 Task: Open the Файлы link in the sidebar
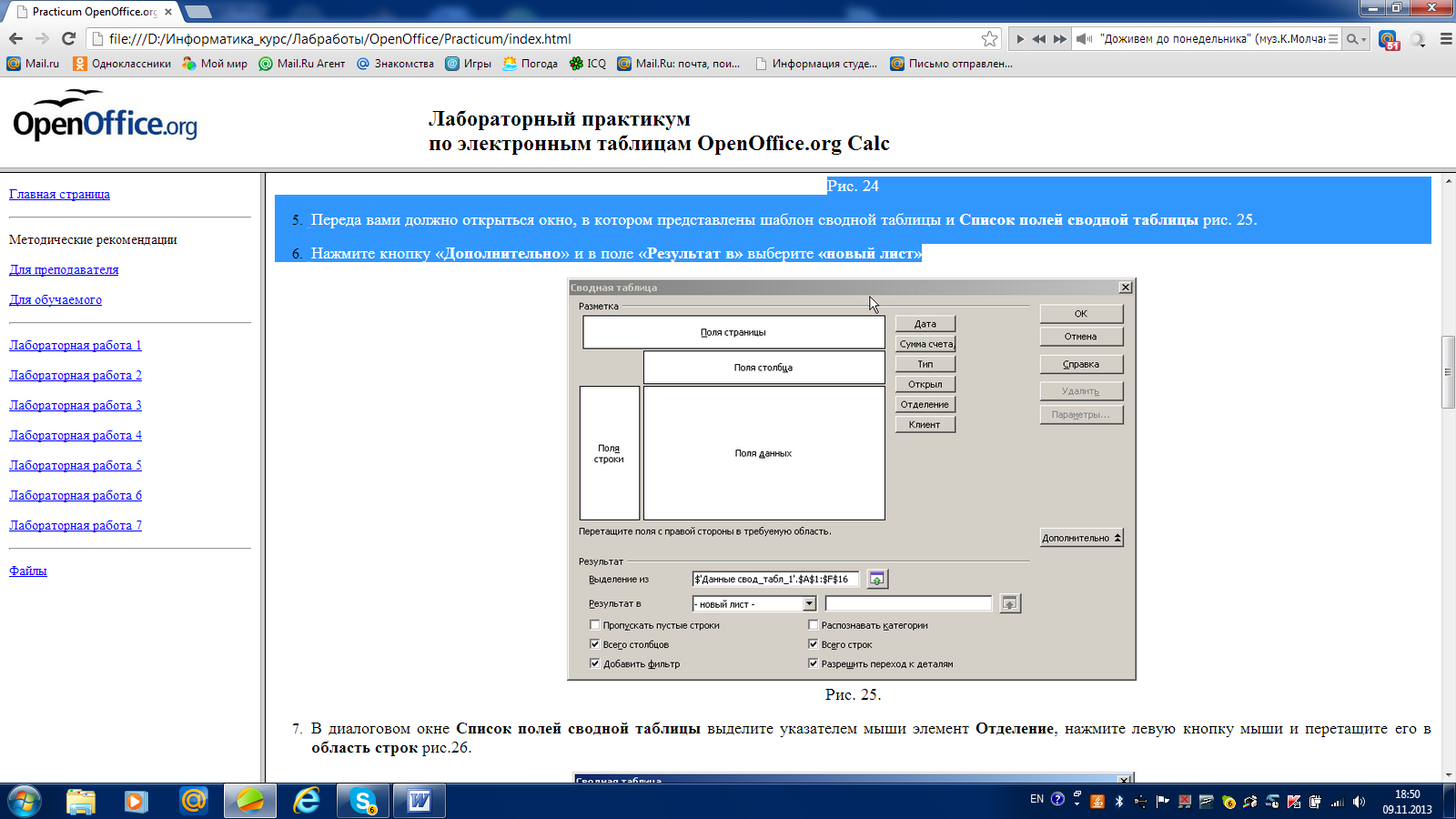coord(28,571)
